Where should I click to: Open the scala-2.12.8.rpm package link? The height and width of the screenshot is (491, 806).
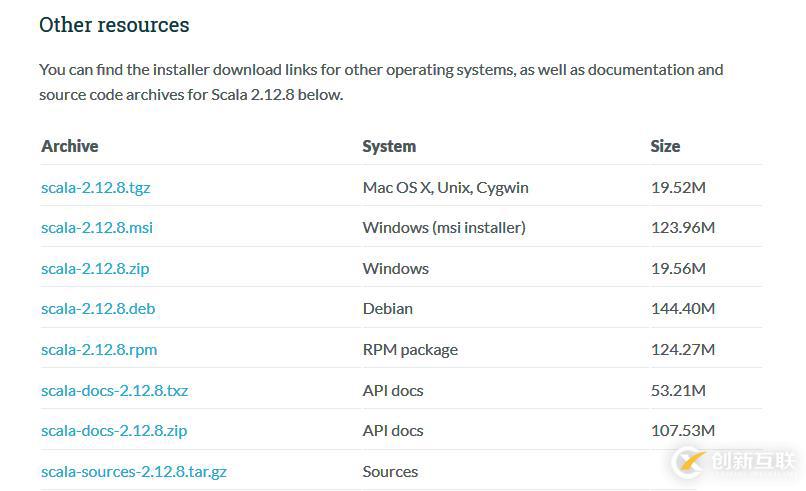point(99,350)
